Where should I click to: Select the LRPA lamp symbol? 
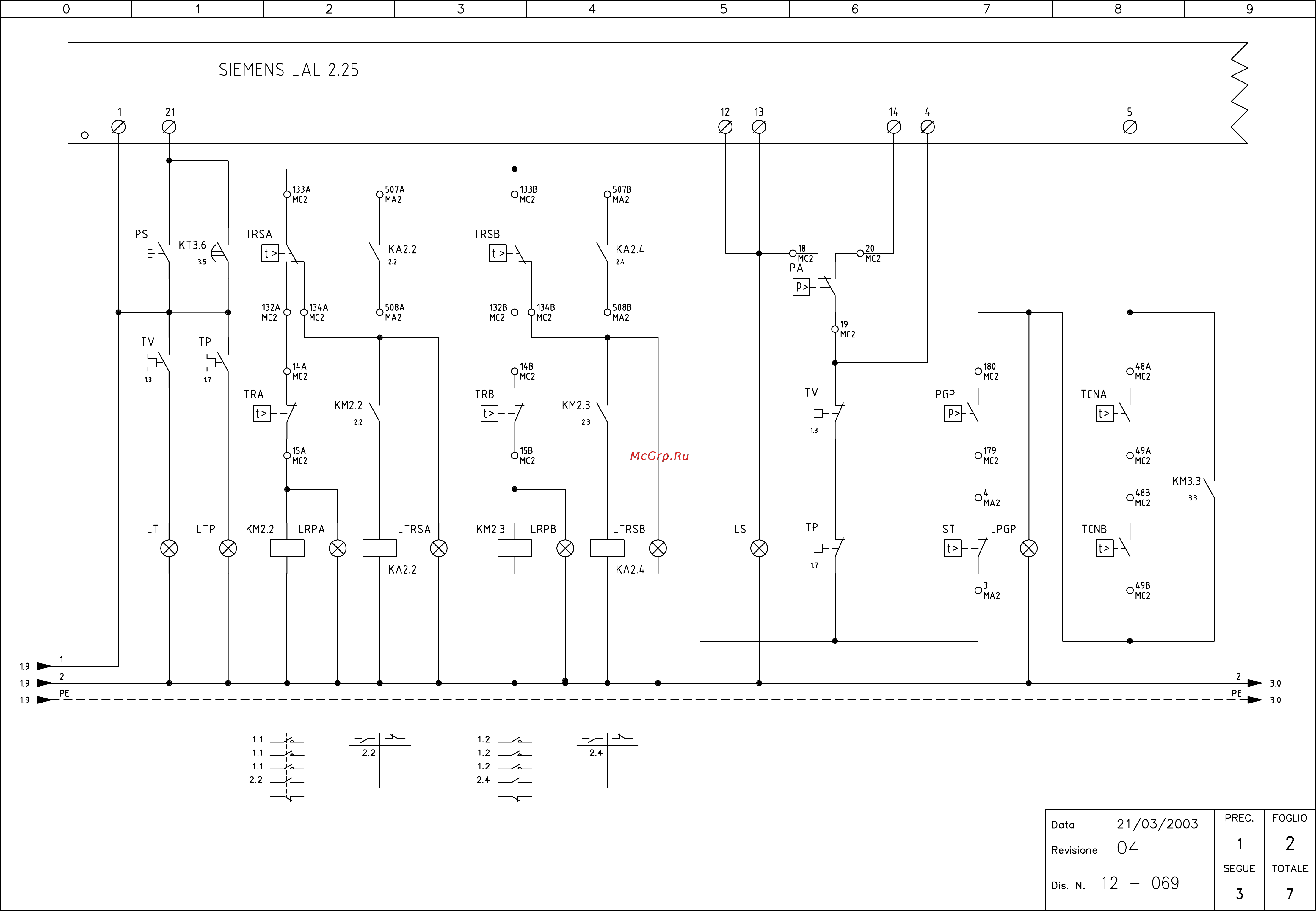(338, 549)
